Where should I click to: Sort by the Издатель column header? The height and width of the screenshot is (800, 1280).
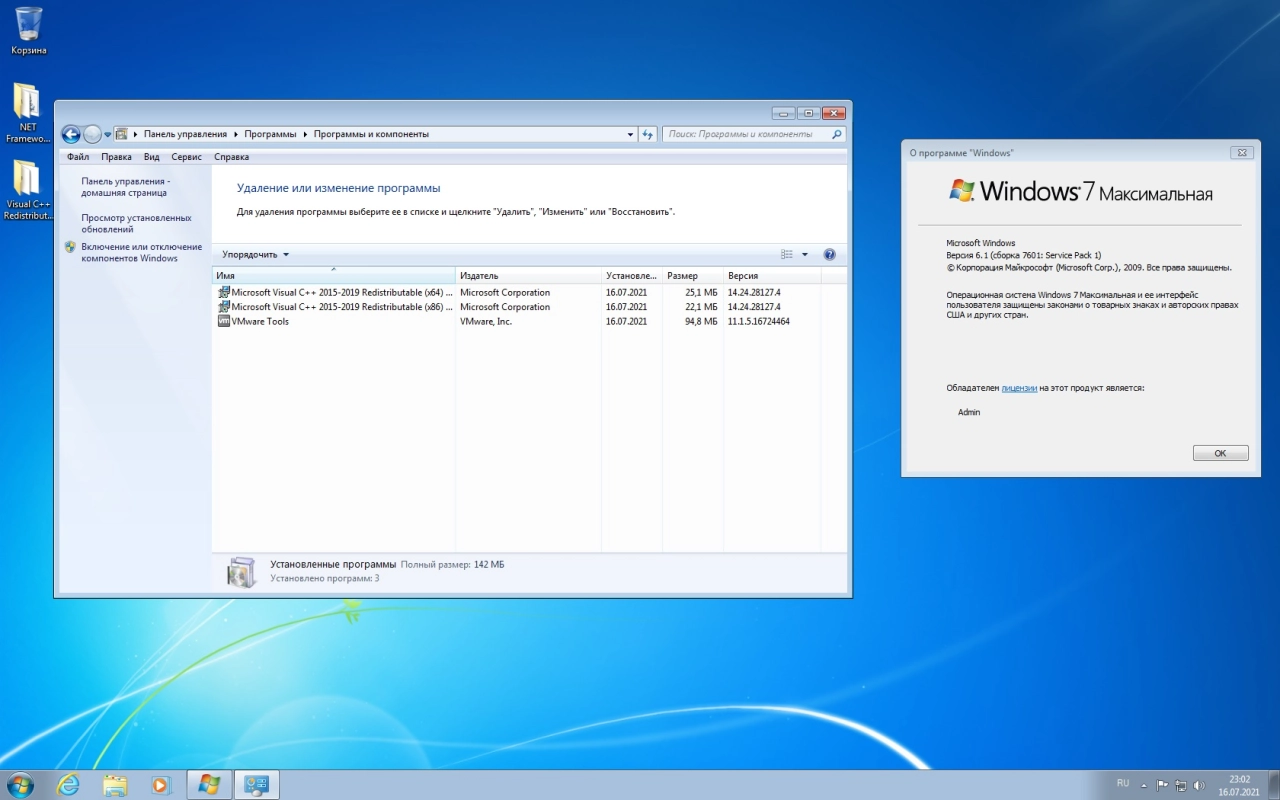[528, 276]
